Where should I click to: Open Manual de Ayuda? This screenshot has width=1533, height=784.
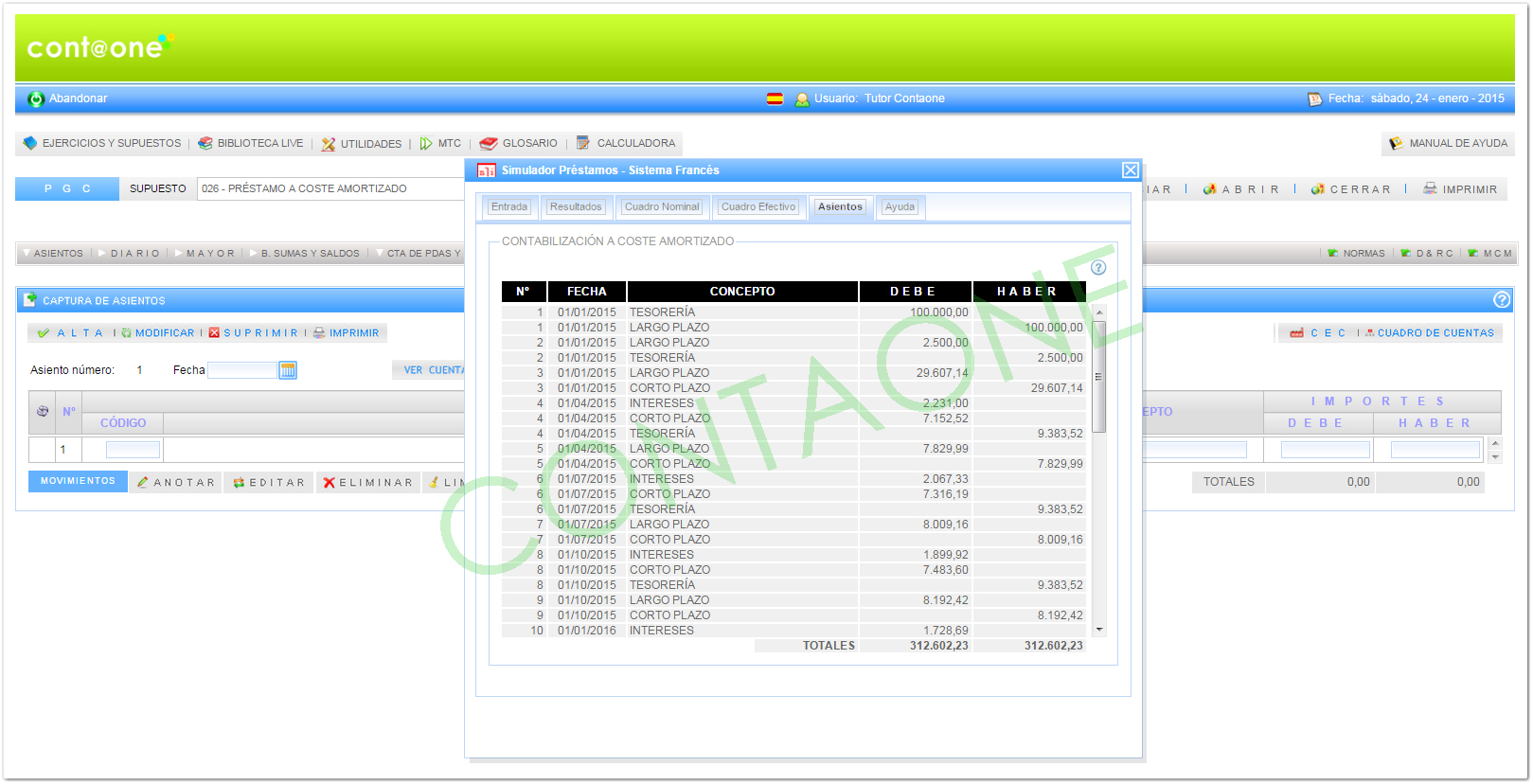[1448, 144]
